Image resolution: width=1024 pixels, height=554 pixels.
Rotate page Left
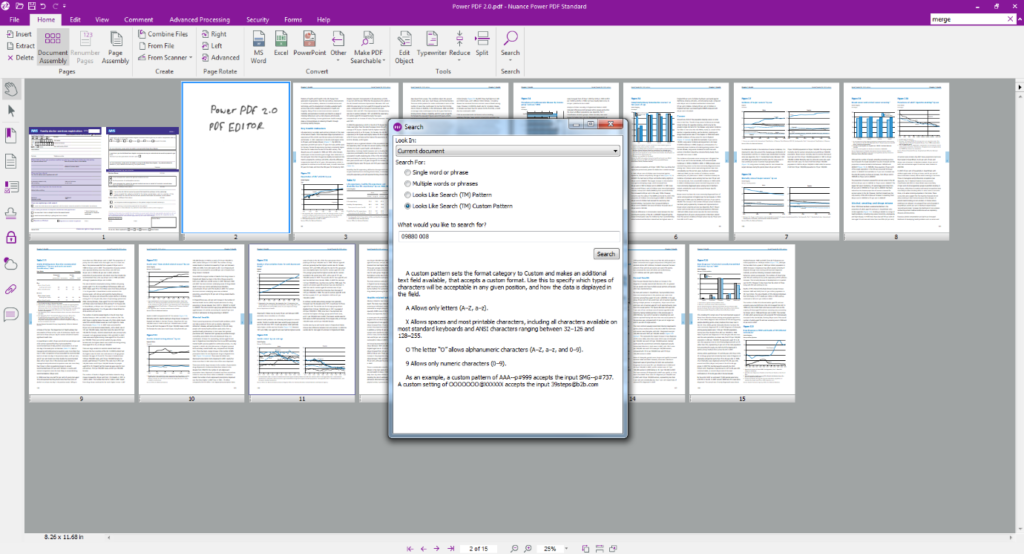point(212,46)
